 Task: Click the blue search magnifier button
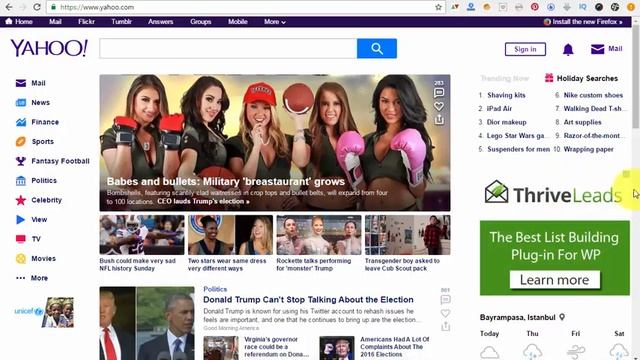coord(377,49)
